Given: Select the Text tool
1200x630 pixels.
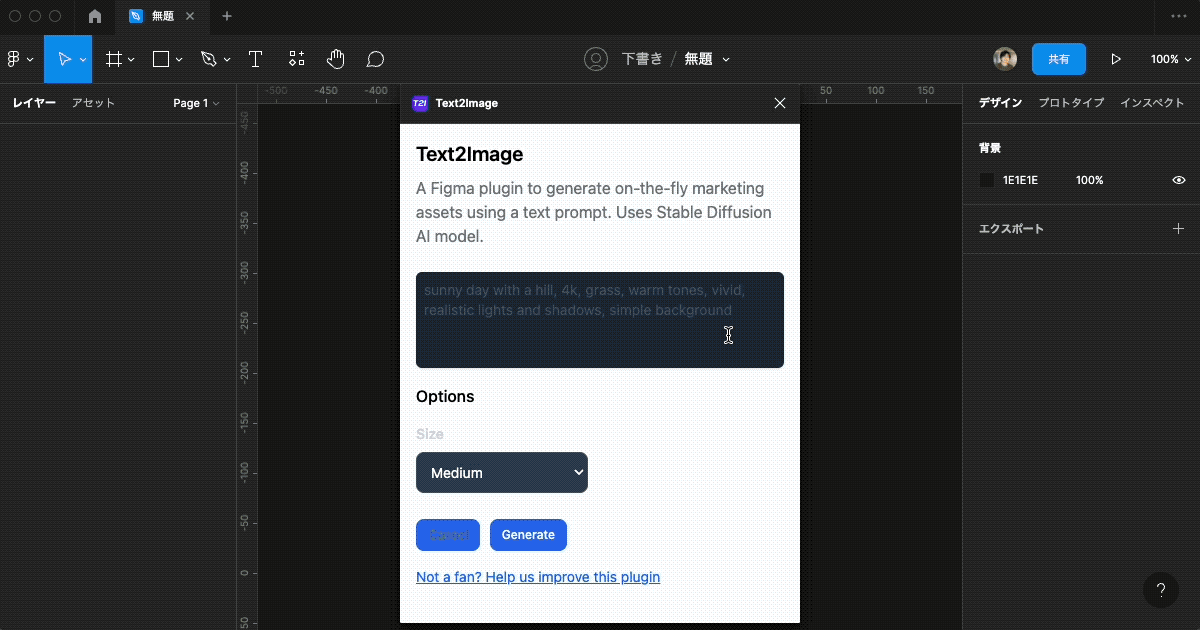Looking at the screenshot, I should click(255, 58).
